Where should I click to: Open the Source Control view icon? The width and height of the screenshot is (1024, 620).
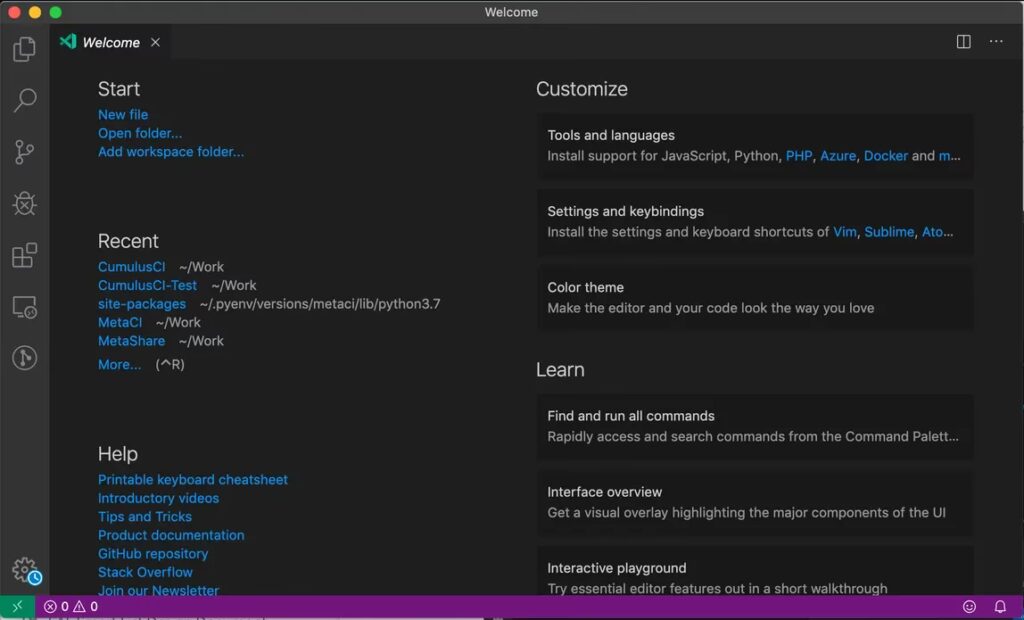coord(24,152)
